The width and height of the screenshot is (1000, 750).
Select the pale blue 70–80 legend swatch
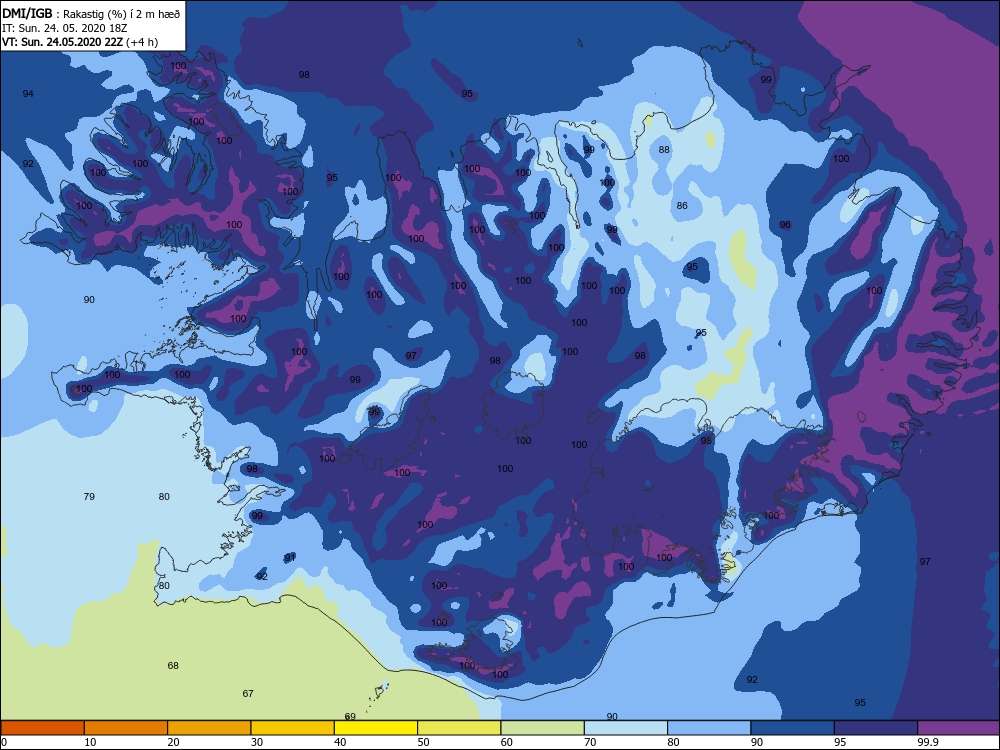626,728
